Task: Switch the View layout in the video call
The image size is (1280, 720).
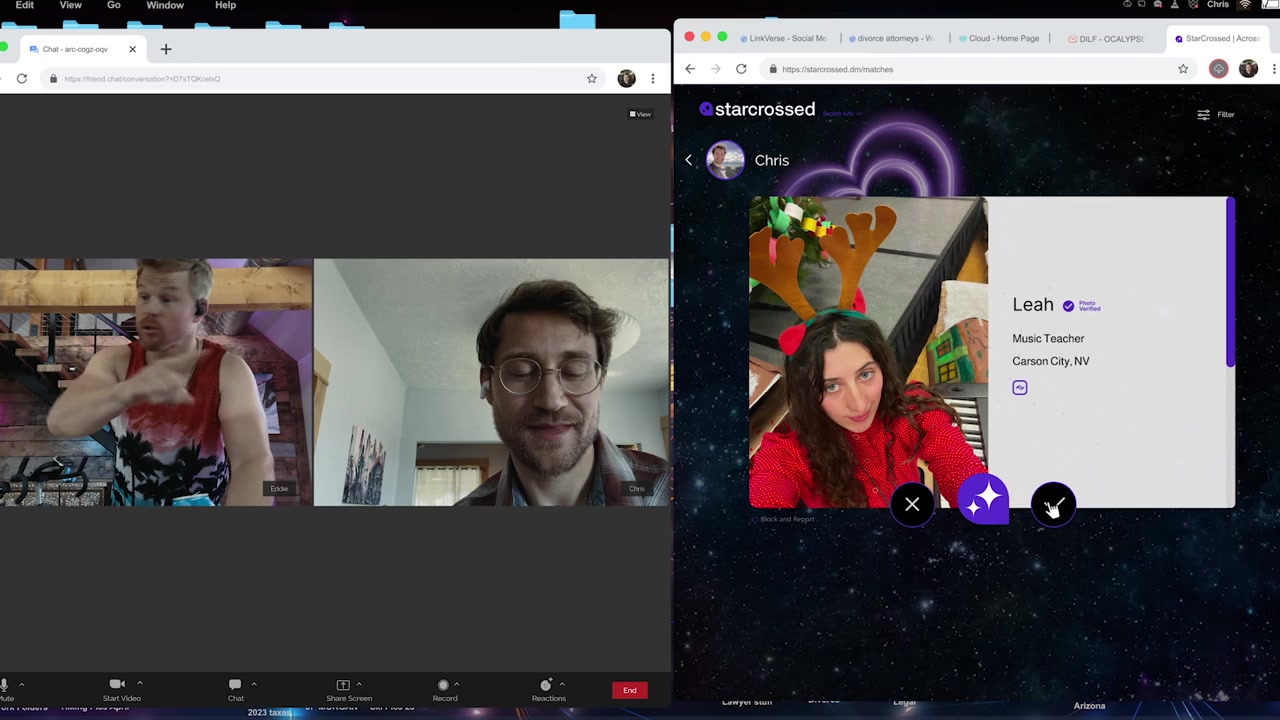Action: coord(640,114)
